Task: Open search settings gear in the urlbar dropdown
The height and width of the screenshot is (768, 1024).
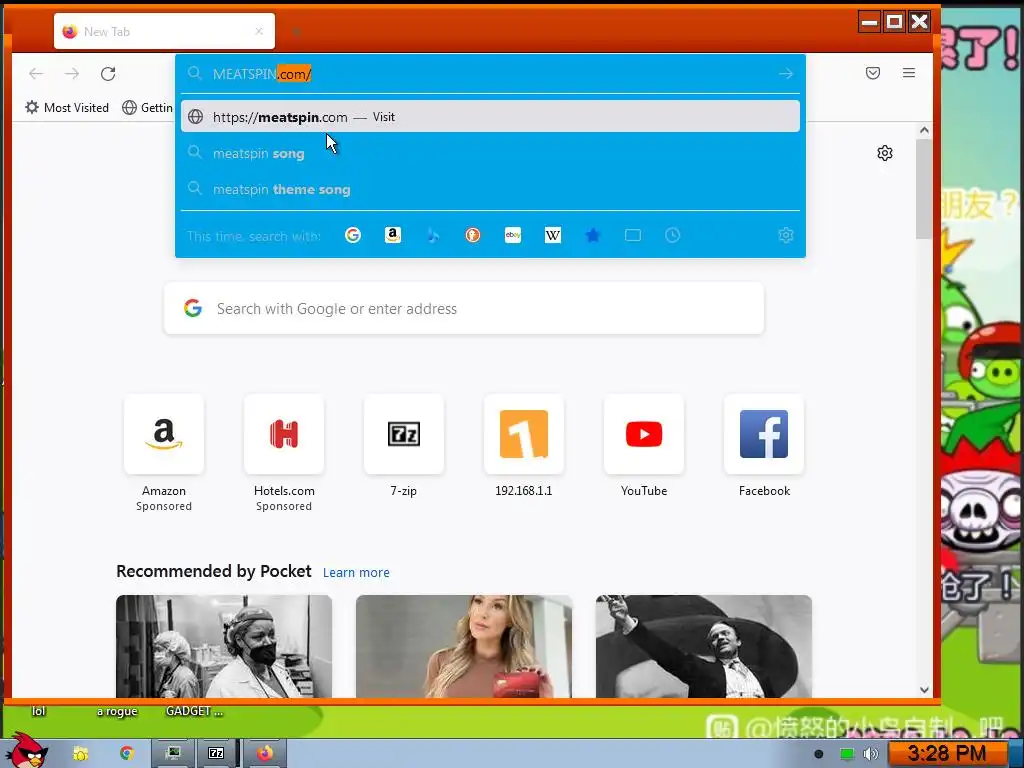Action: click(786, 235)
